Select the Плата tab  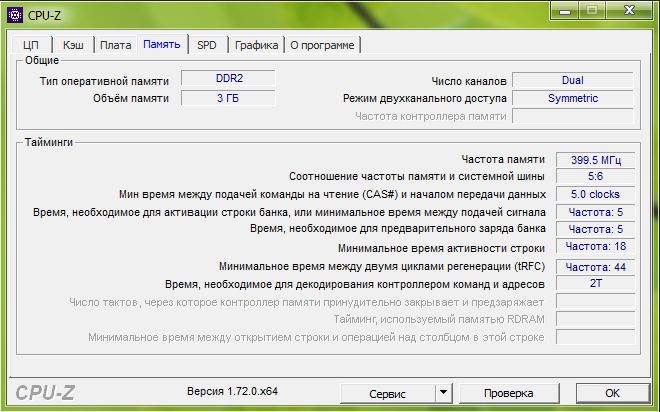(115, 45)
